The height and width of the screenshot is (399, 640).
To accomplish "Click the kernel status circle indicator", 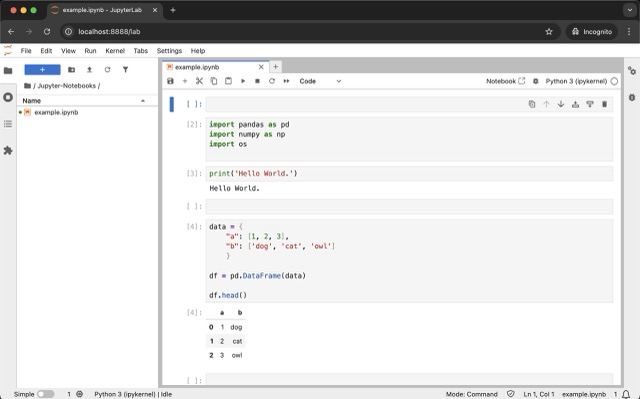I will [614, 81].
